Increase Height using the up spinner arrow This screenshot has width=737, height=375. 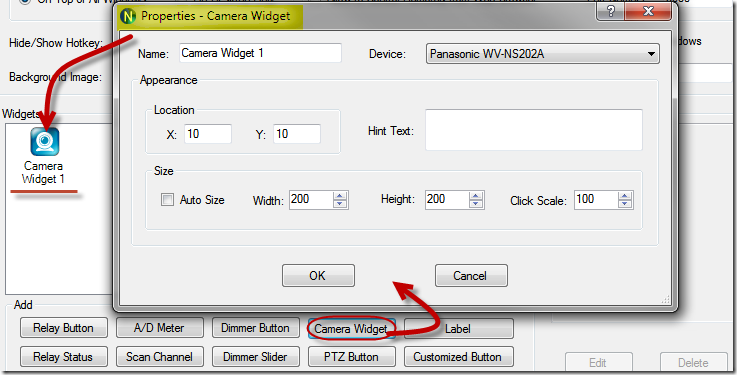(x=476, y=195)
